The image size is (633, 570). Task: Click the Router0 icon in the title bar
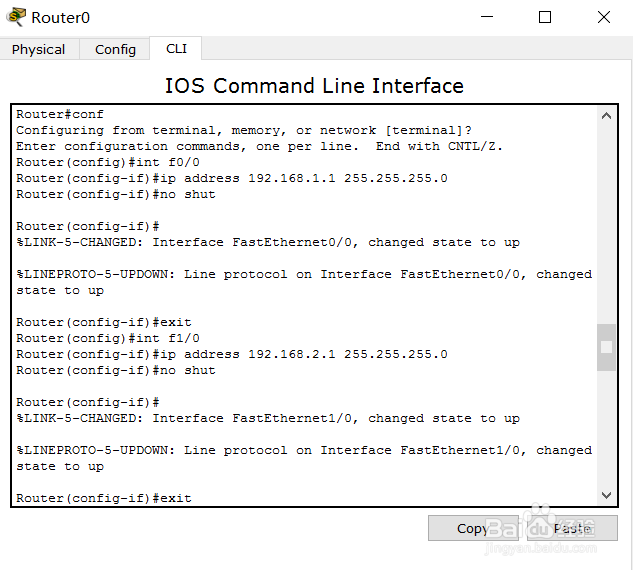coord(16,17)
